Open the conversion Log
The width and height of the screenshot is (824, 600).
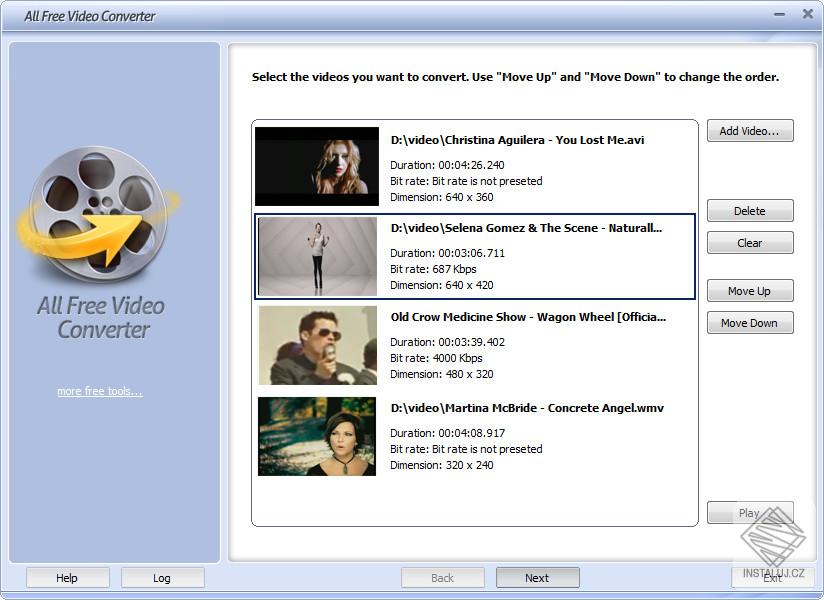(x=162, y=577)
